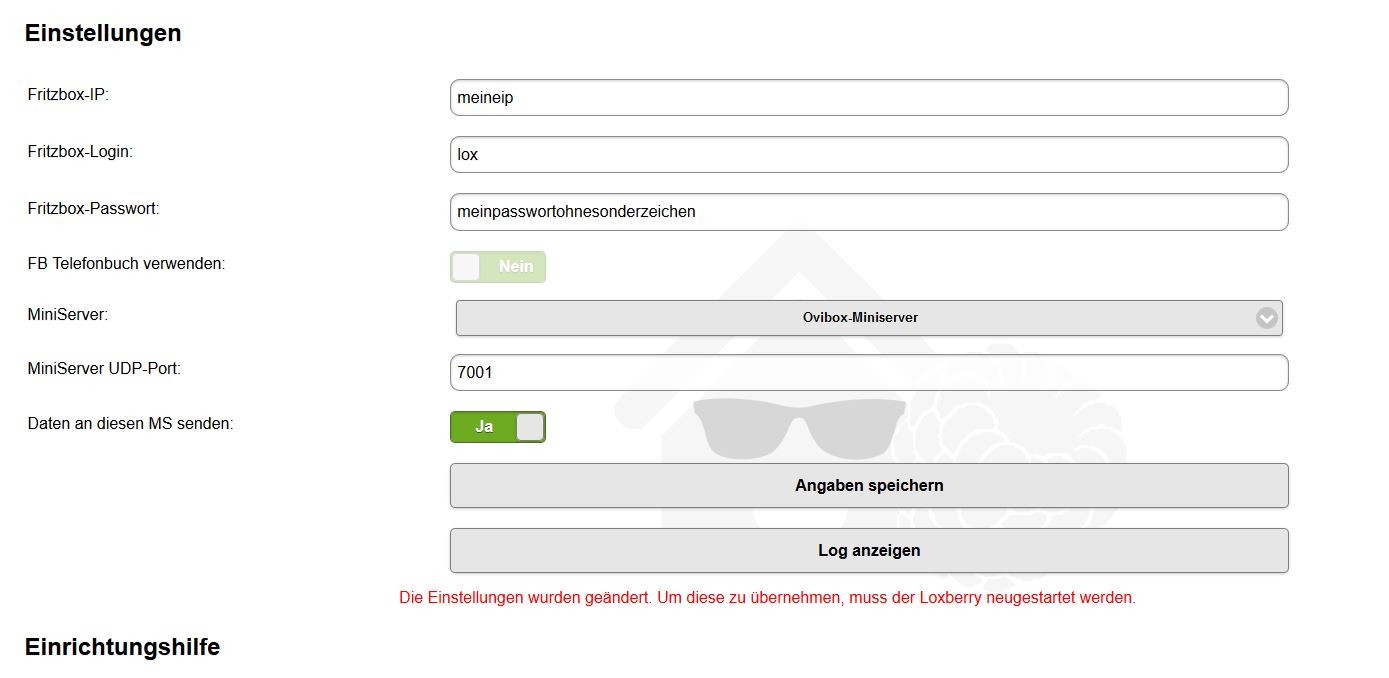Viewport: 1389px width, 678px height.
Task: Click the Daten an diesen MS senden label
Action: tap(130, 424)
